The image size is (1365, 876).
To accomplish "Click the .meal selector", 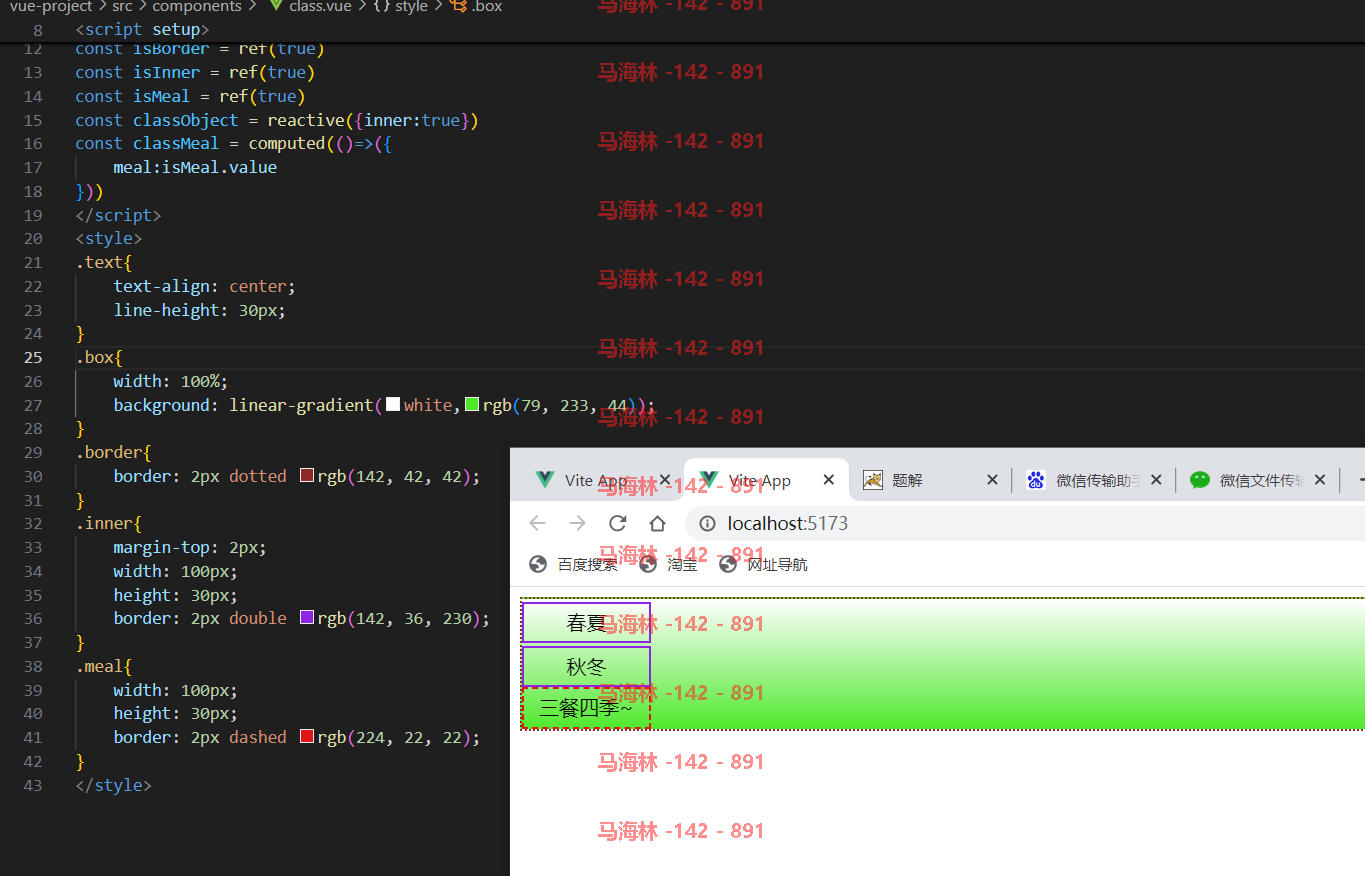I will (99, 666).
